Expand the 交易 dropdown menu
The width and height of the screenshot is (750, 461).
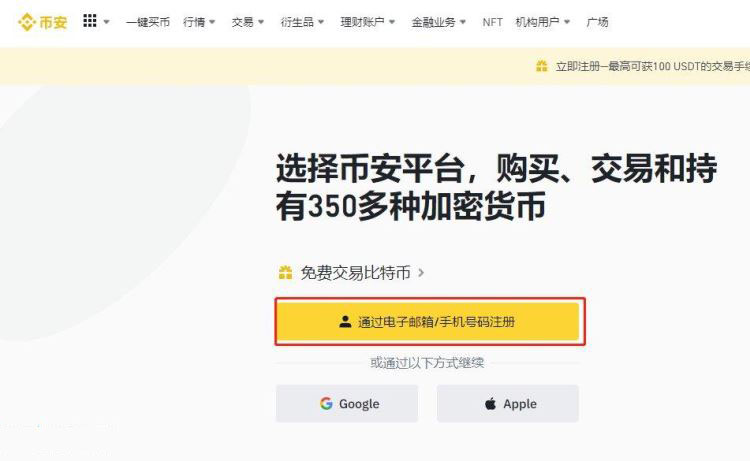point(248,22)
